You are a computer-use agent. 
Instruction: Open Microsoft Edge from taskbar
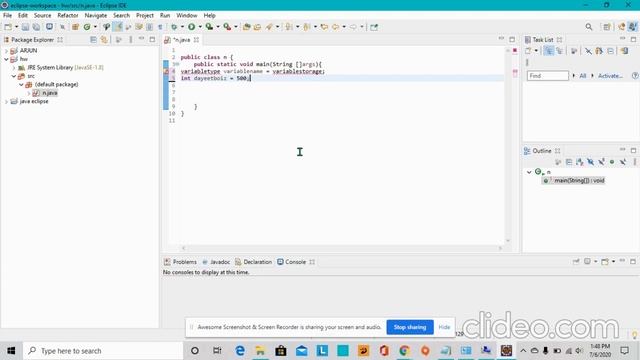[x=240, y=351]
